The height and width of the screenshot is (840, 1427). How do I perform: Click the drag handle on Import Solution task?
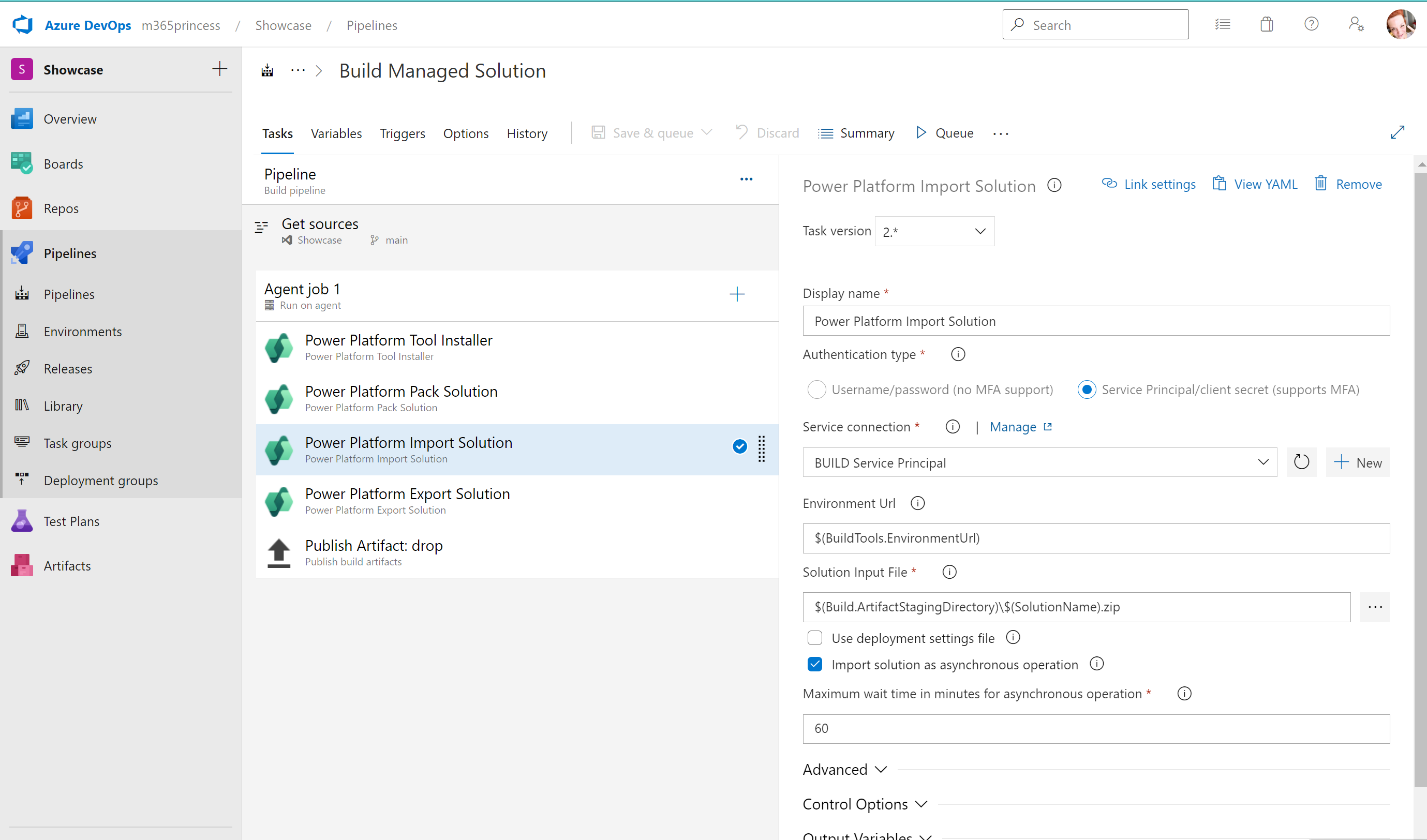tap(762, 449)
